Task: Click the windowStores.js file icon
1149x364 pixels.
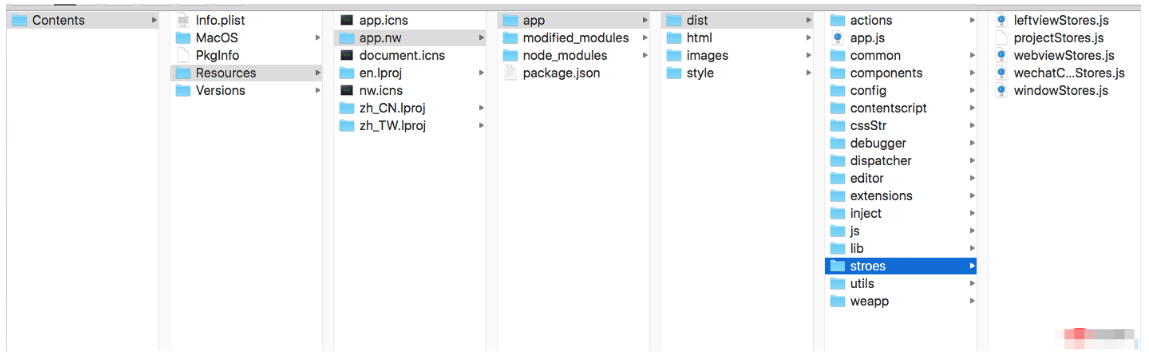Action: click(1002, 91)
